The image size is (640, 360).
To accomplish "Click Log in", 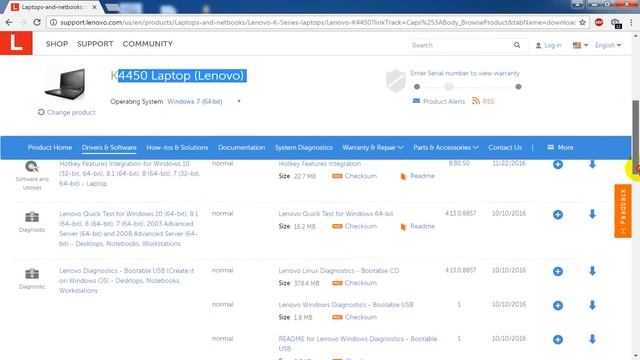I will click(x=549, y=45).
